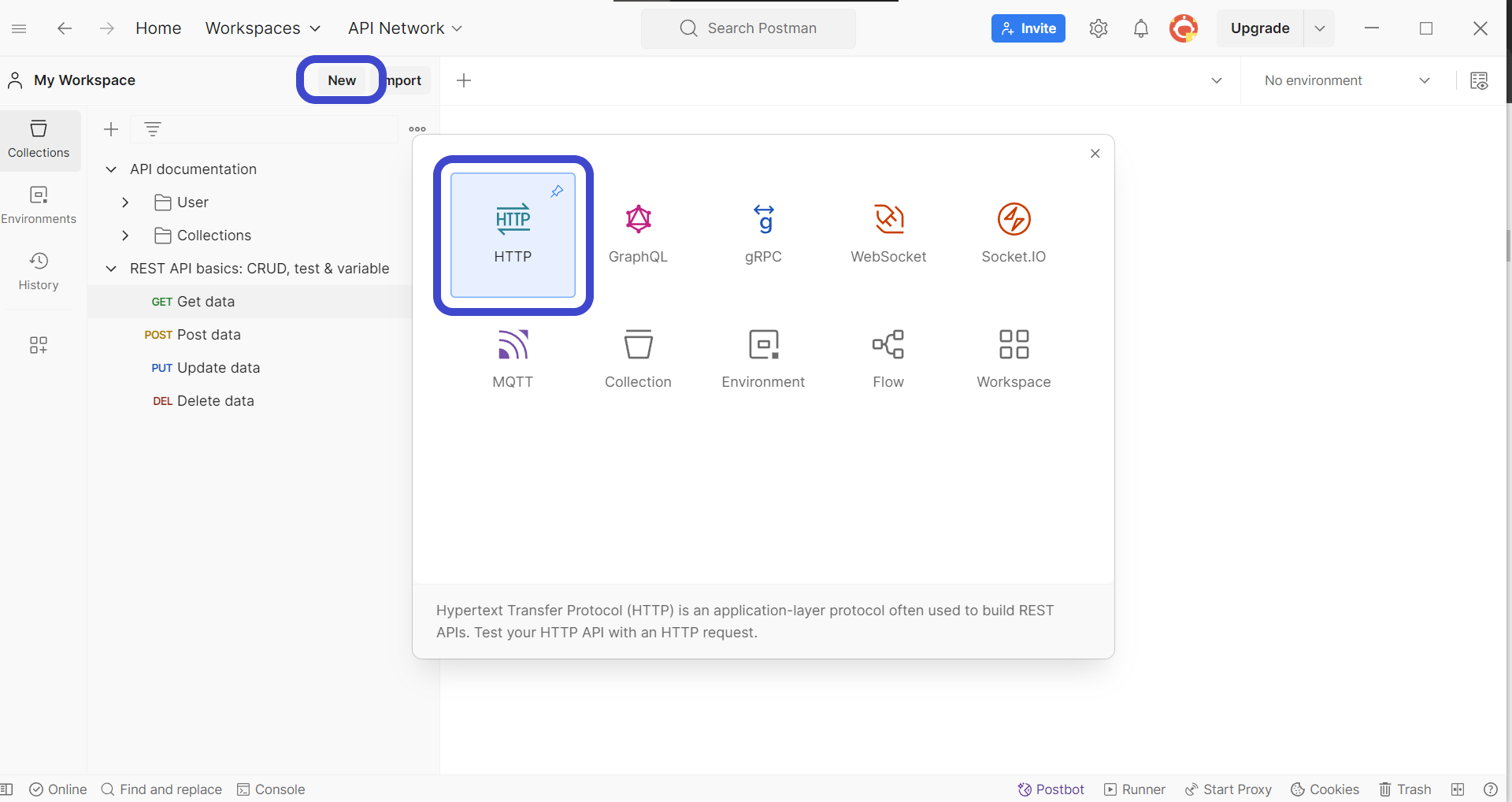Go back using the back arrow

coord(65,28)
